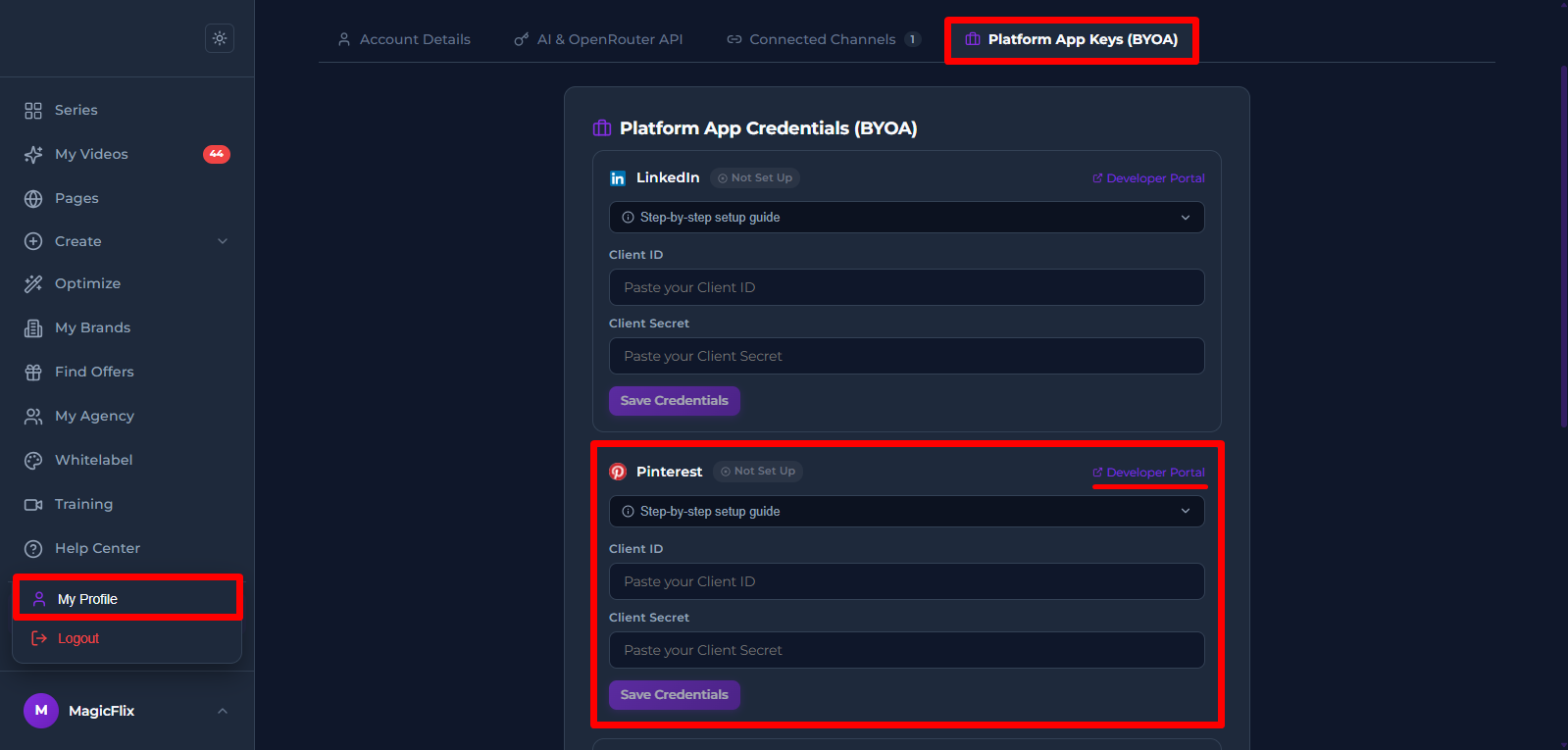The width and height of the screenshot is (1568, 750).
Task: Click the My Agency people icon
Action: tap(33, 416)
